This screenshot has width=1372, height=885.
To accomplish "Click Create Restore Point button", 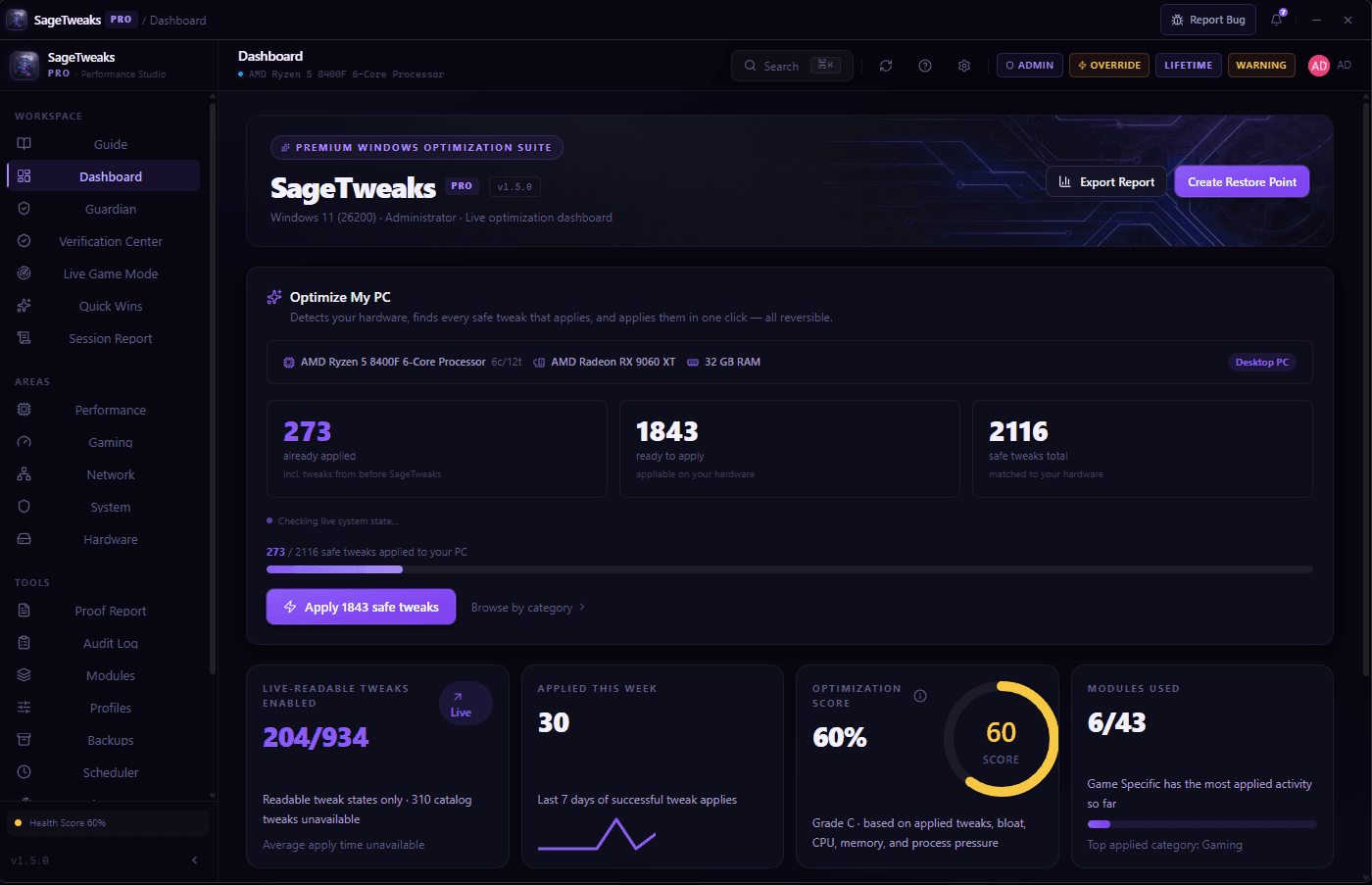I will tap(1242, 181).
